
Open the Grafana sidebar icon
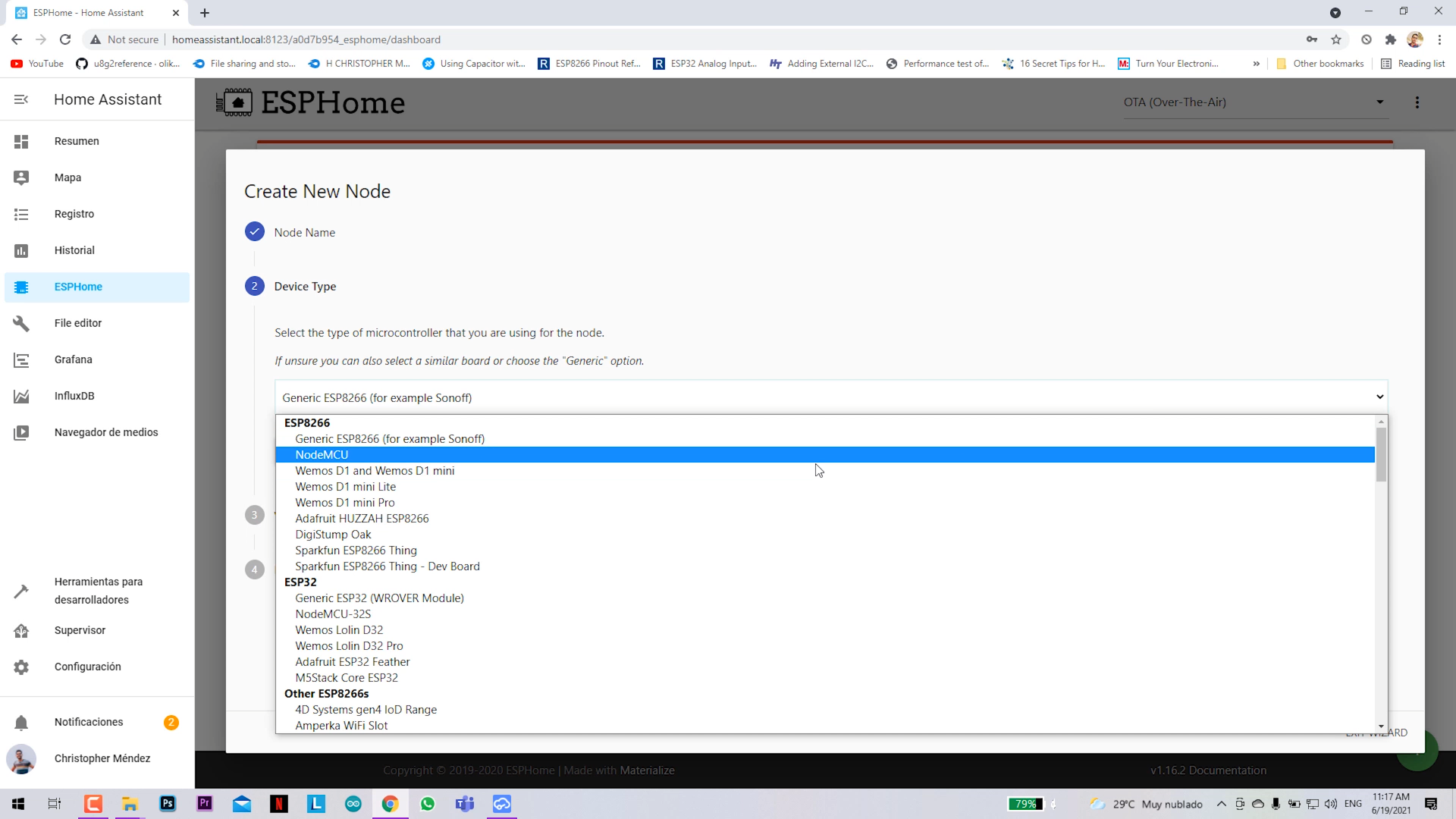pos(21,360)
